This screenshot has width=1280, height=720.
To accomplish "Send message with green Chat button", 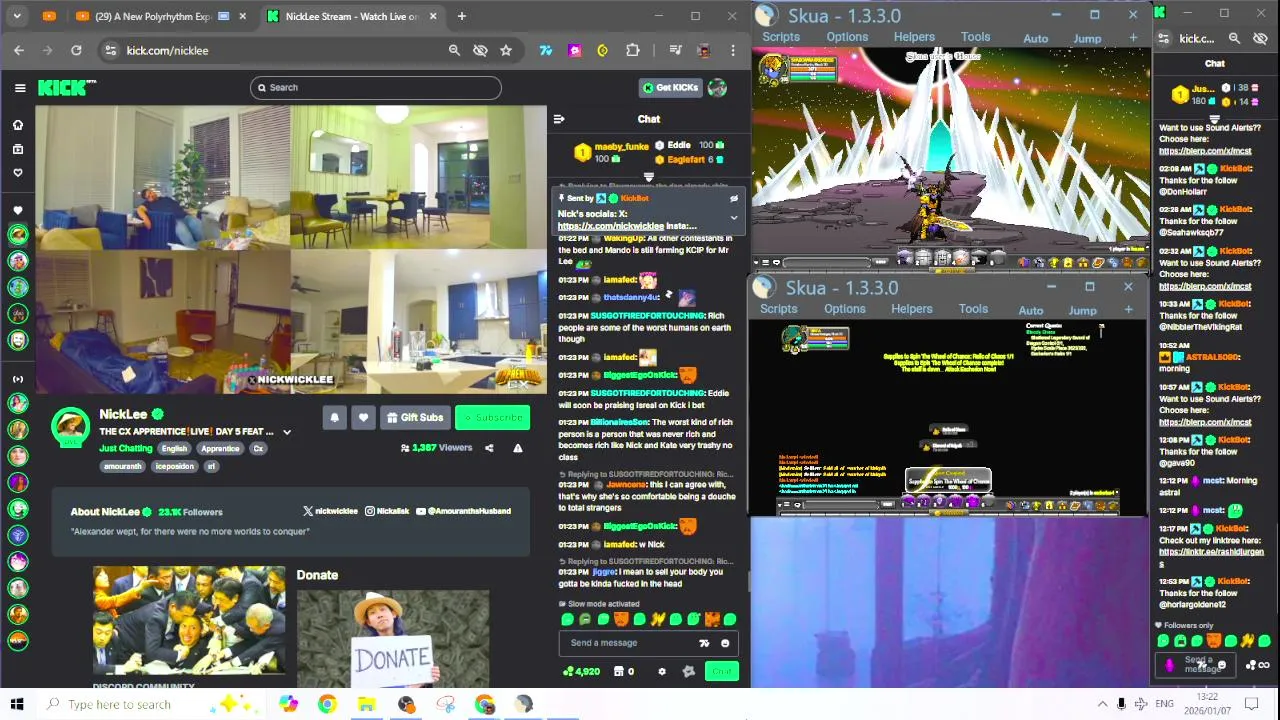I will [722, 671].
